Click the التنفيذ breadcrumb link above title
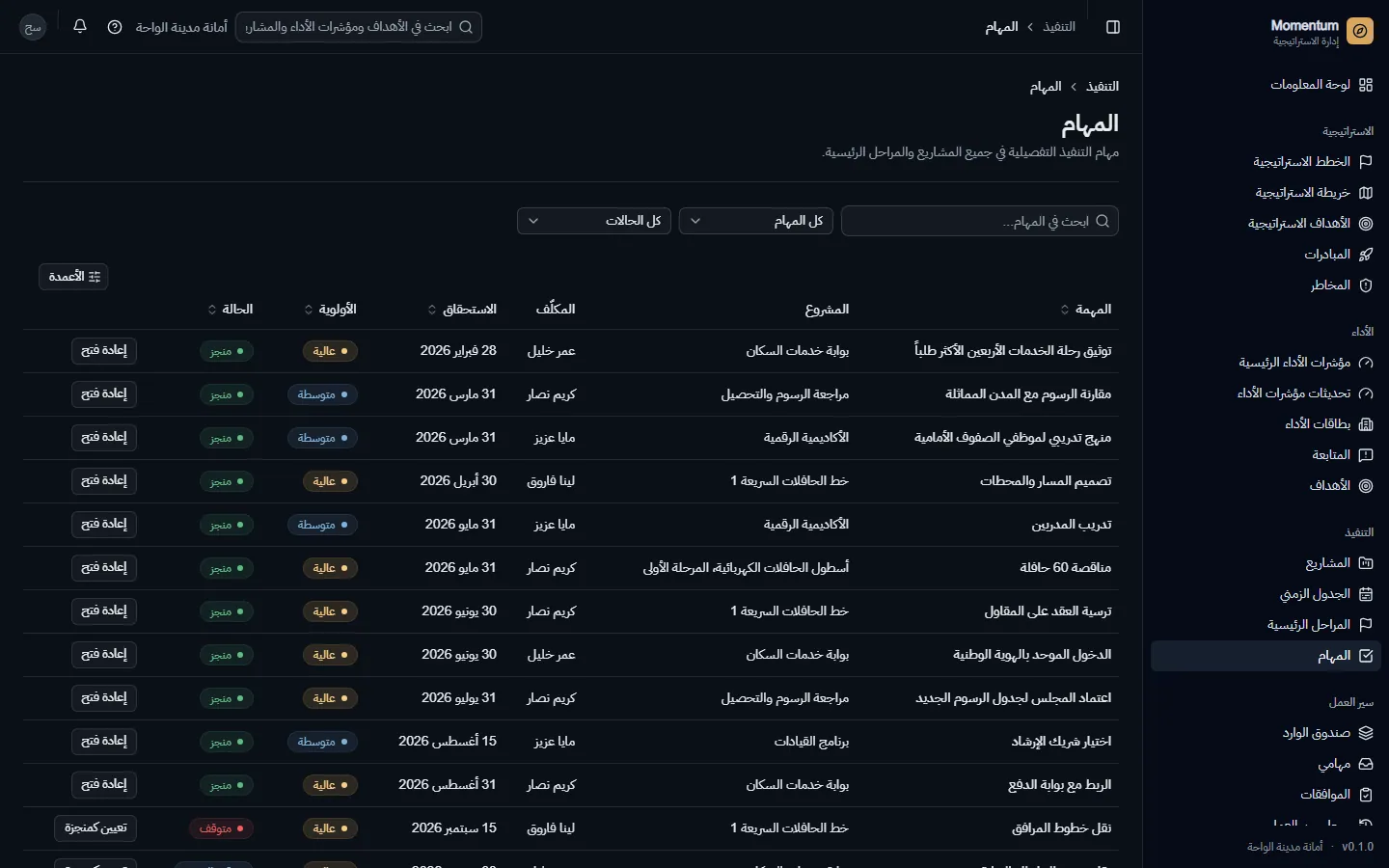1389x868 pixels. [1103, 87]
